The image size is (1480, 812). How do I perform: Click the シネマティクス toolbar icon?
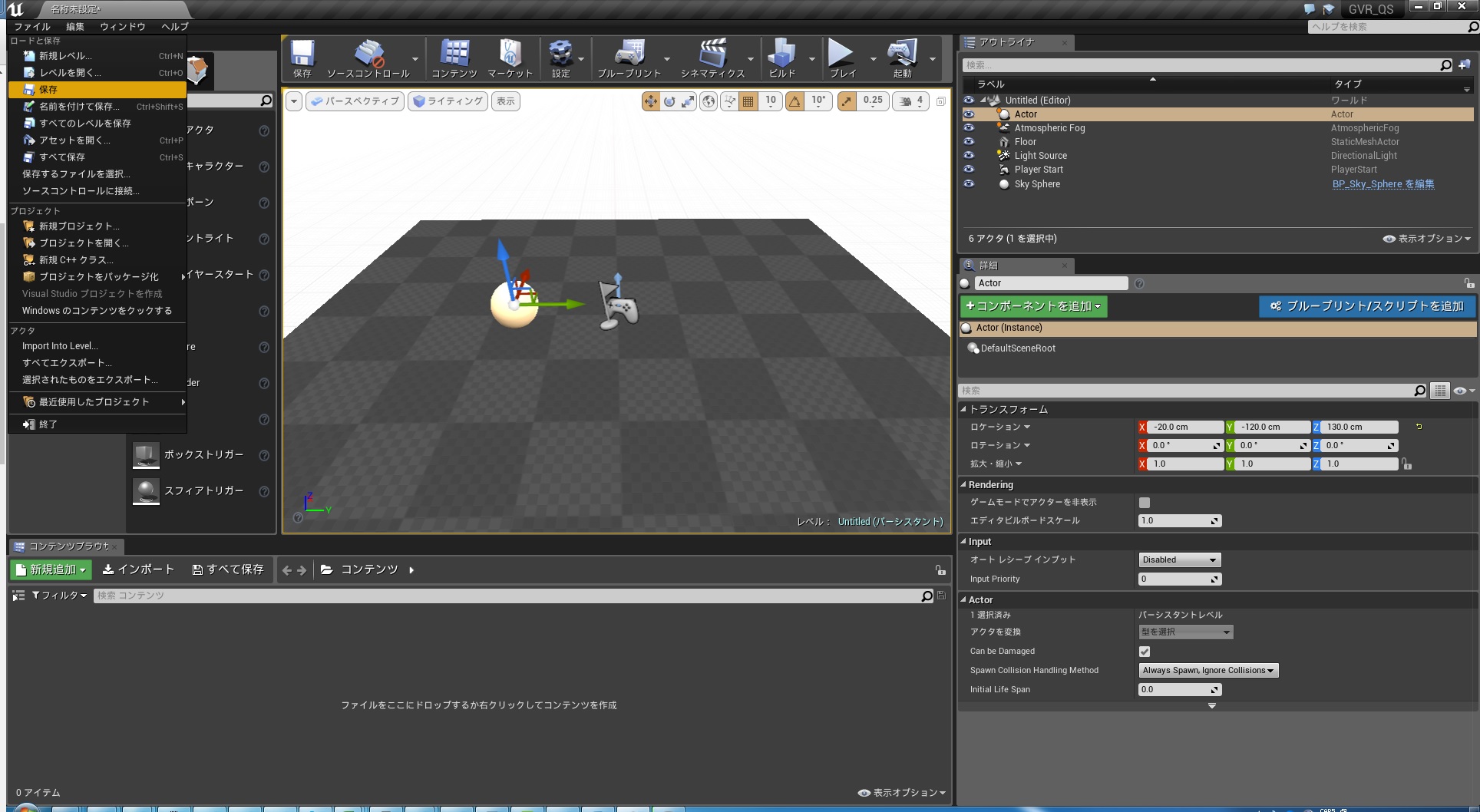[713, 59]
